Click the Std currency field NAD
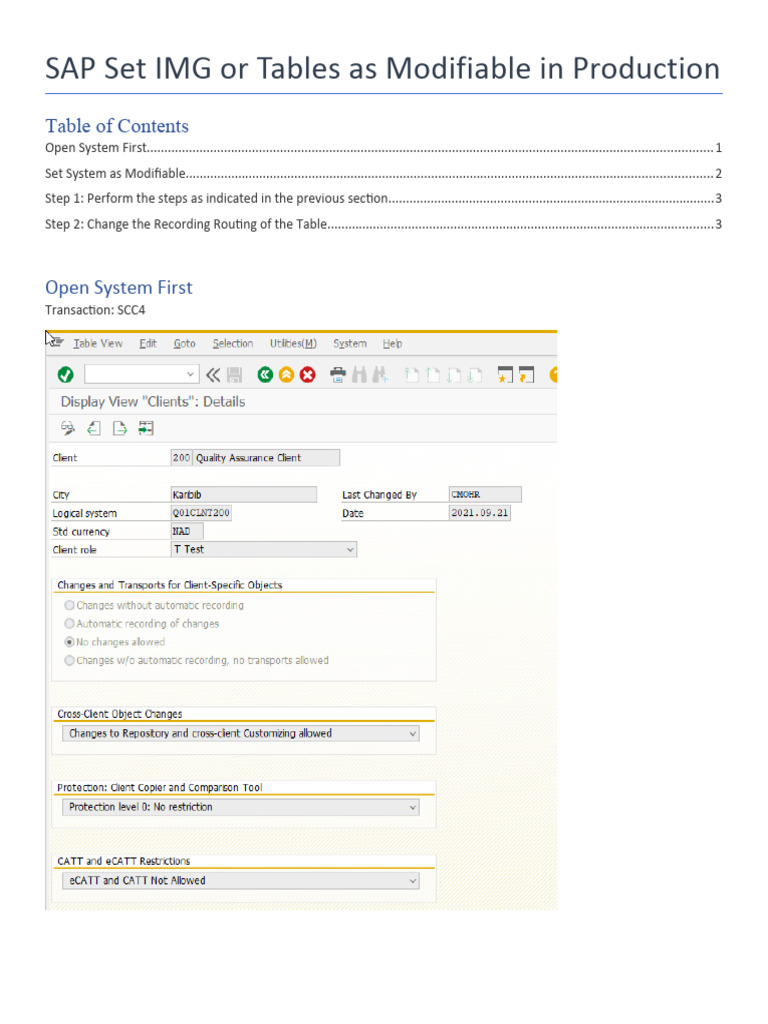Image resolution: width=768 pixels, height=1024 pixels. tap(187, 532)
